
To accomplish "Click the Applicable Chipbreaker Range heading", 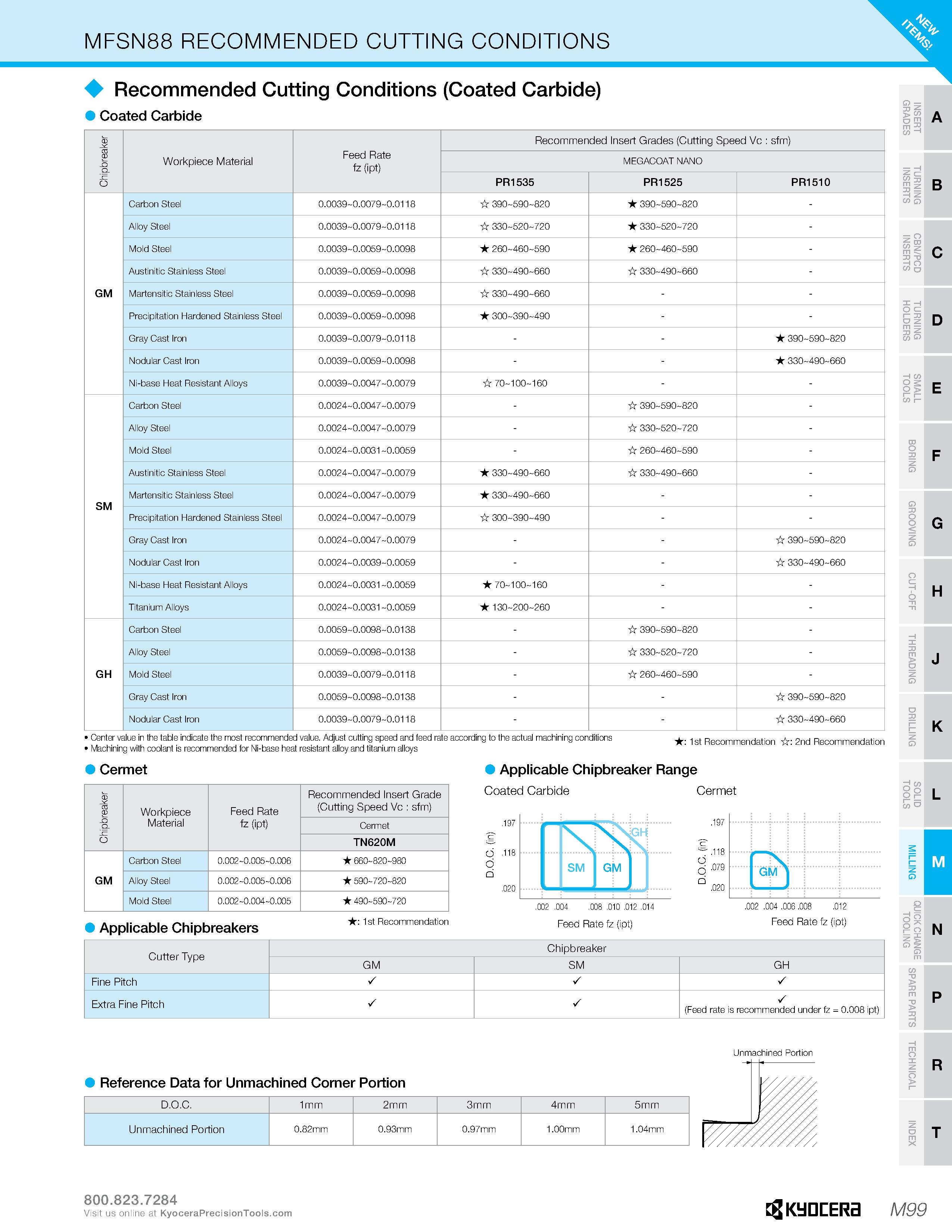I will pyautogui.click(x=598, y=770).
